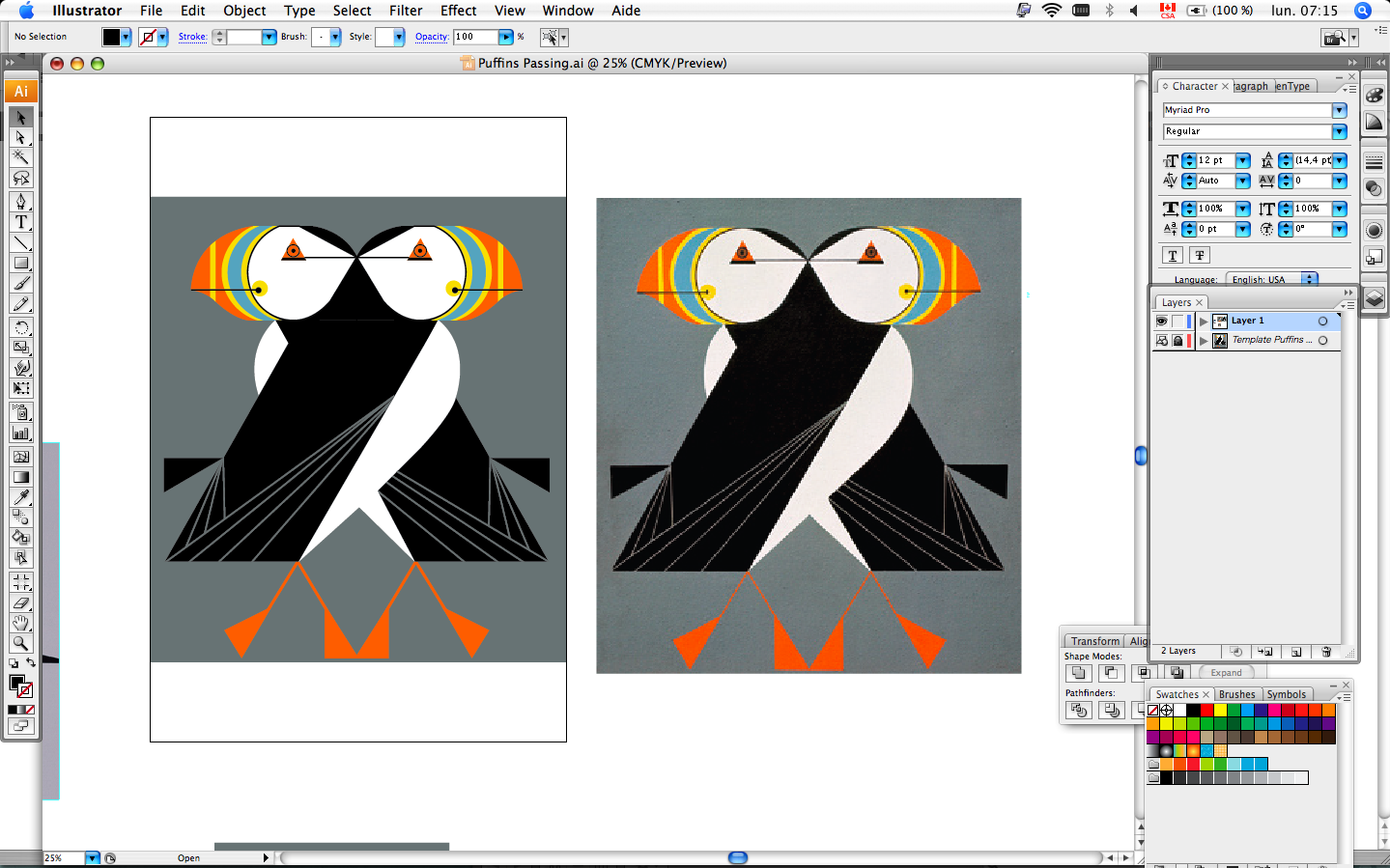This screenshot has width=1390, height=868.
Task: Click the first Pathfinders divide icon
Action: [1079, 710]
